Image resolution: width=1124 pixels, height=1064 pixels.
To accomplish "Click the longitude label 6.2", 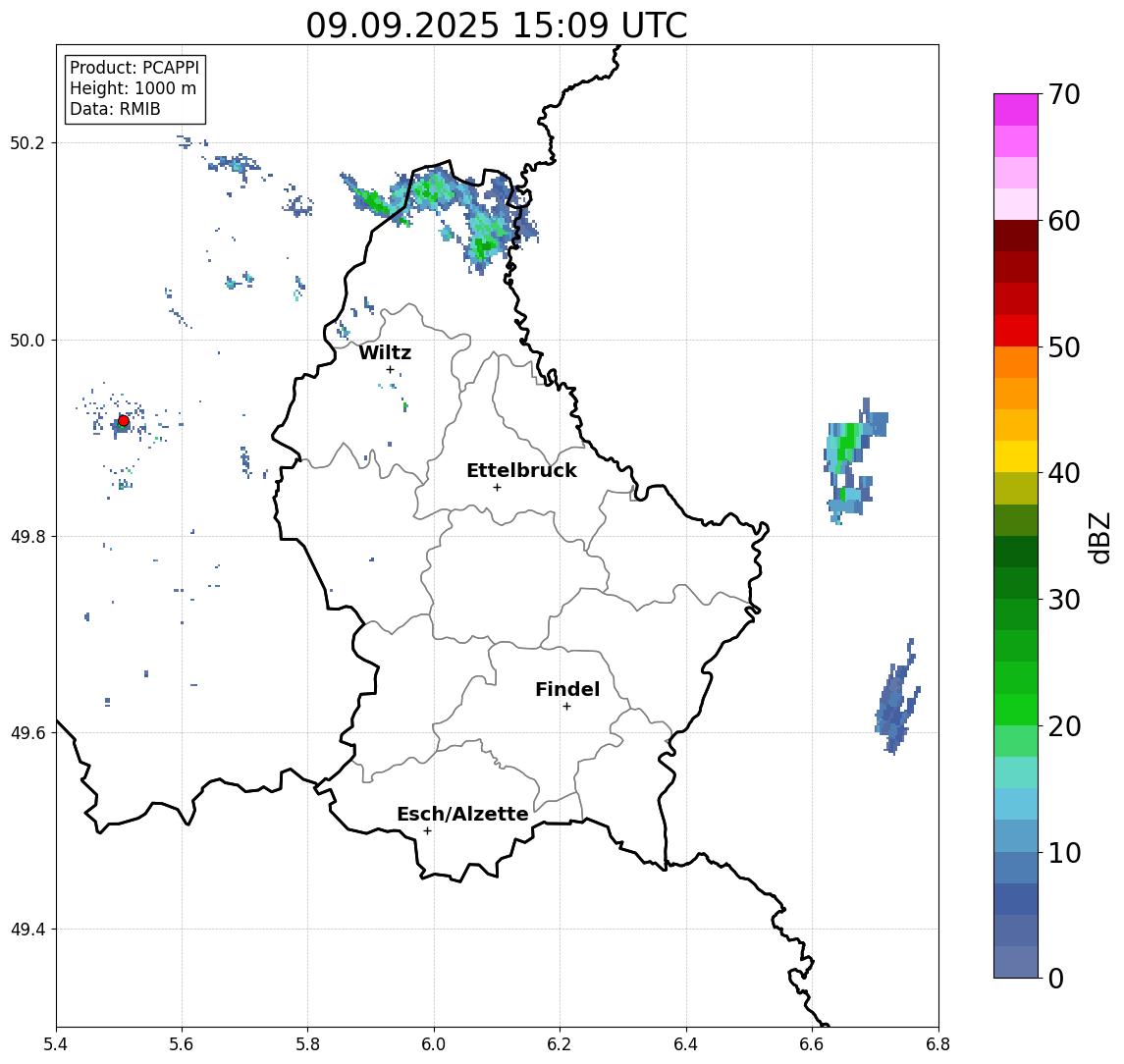I will pos(560,1044).
